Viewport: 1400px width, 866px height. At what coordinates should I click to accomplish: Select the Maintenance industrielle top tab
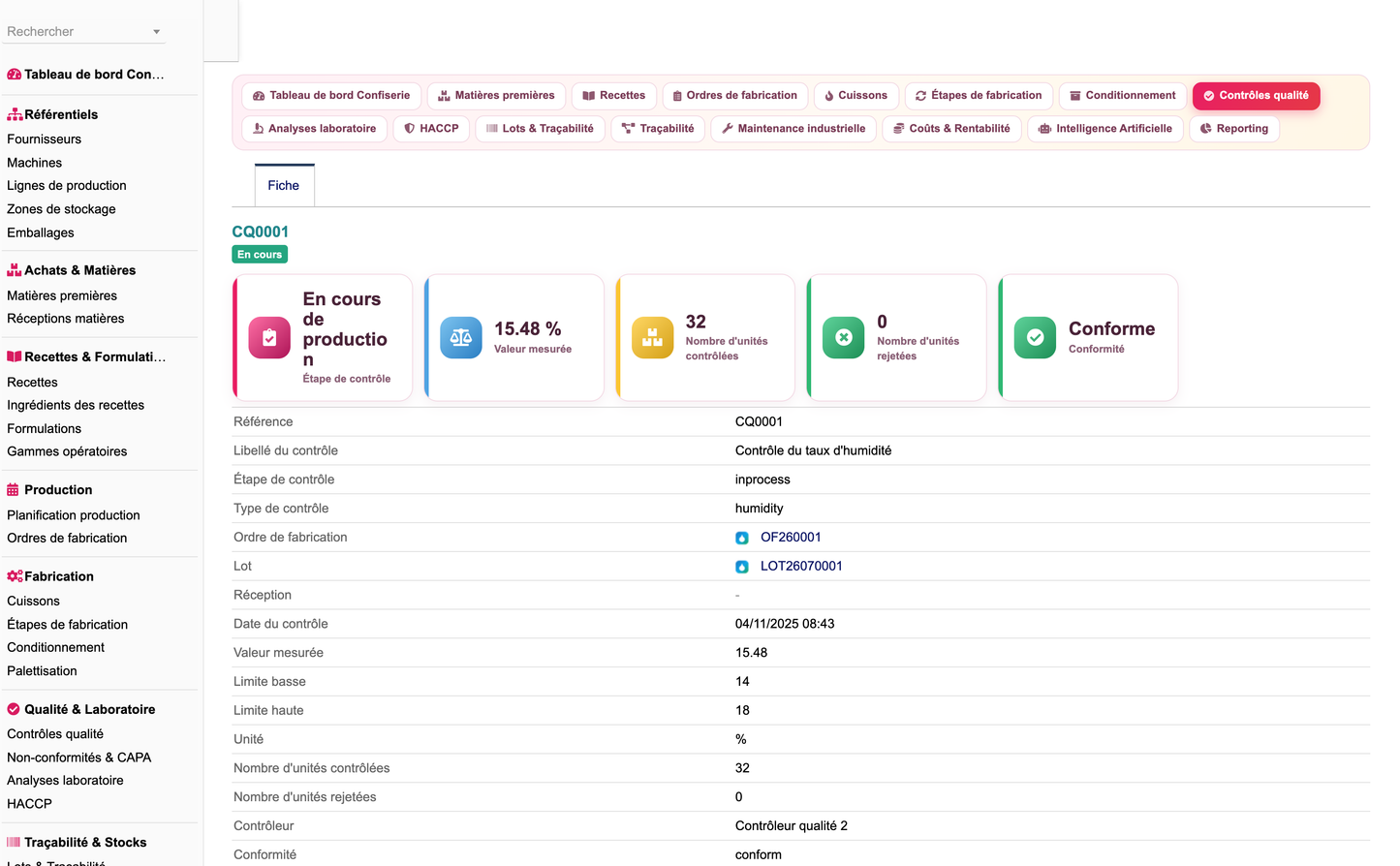click(x=794, y=129)
